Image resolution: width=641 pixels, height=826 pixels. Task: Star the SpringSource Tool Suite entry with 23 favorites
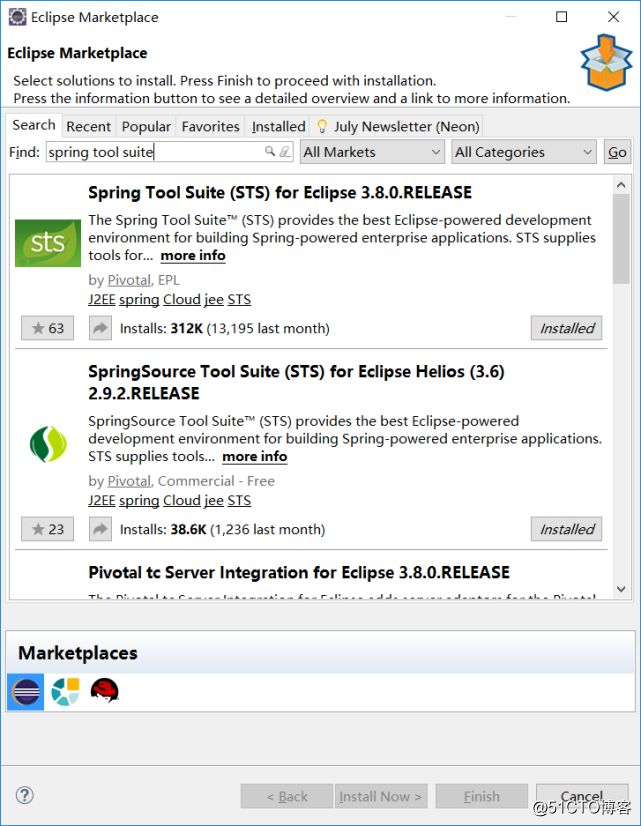click(x=47, y=529)
